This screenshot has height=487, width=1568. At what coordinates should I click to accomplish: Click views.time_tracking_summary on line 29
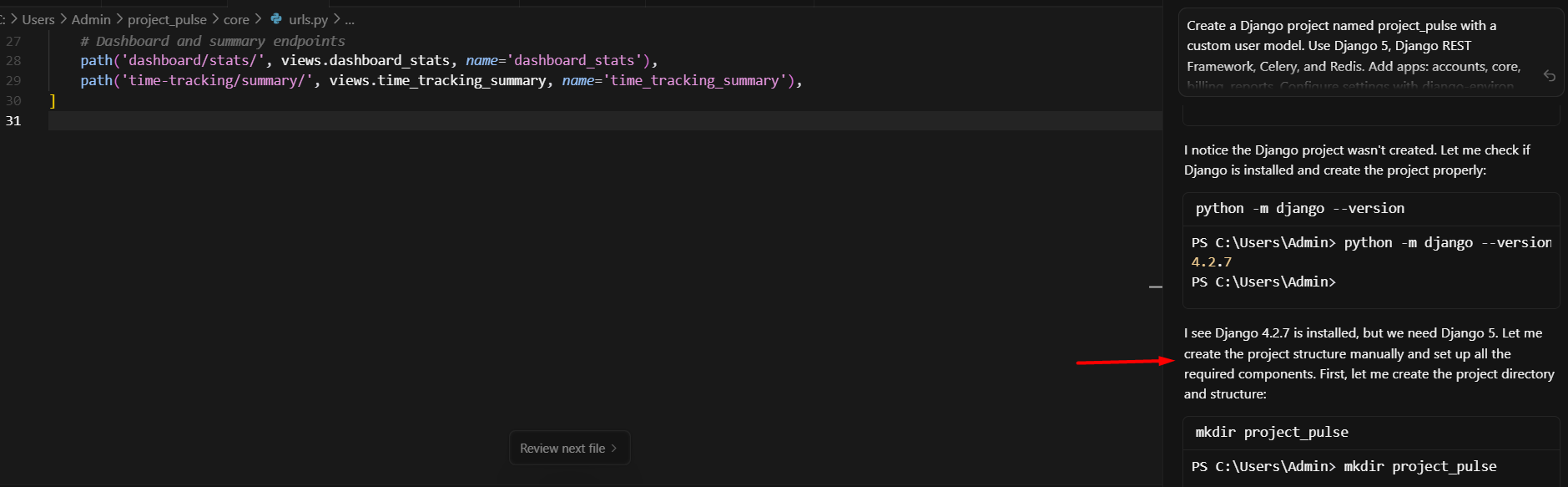click(x=437, y=81)
